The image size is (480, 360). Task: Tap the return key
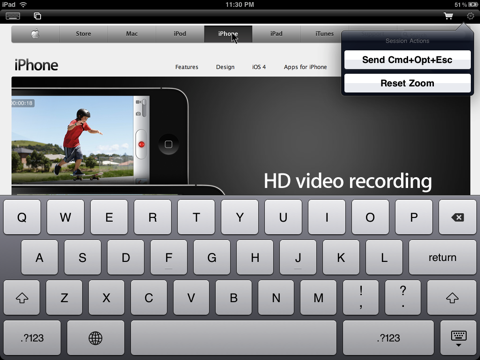[442, 257]
